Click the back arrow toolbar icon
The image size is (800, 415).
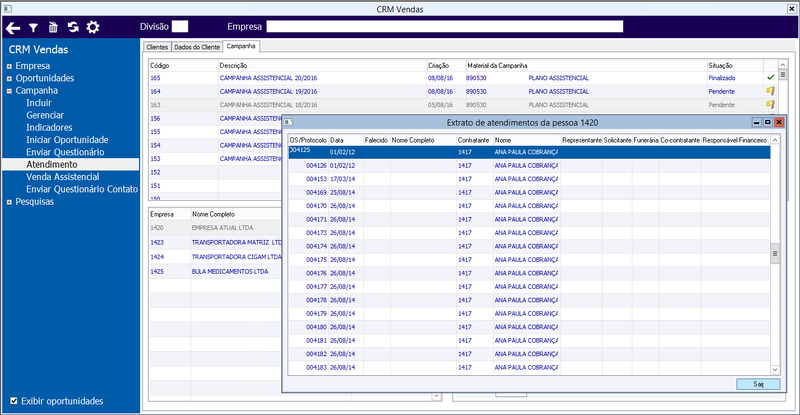coord(13,28)
